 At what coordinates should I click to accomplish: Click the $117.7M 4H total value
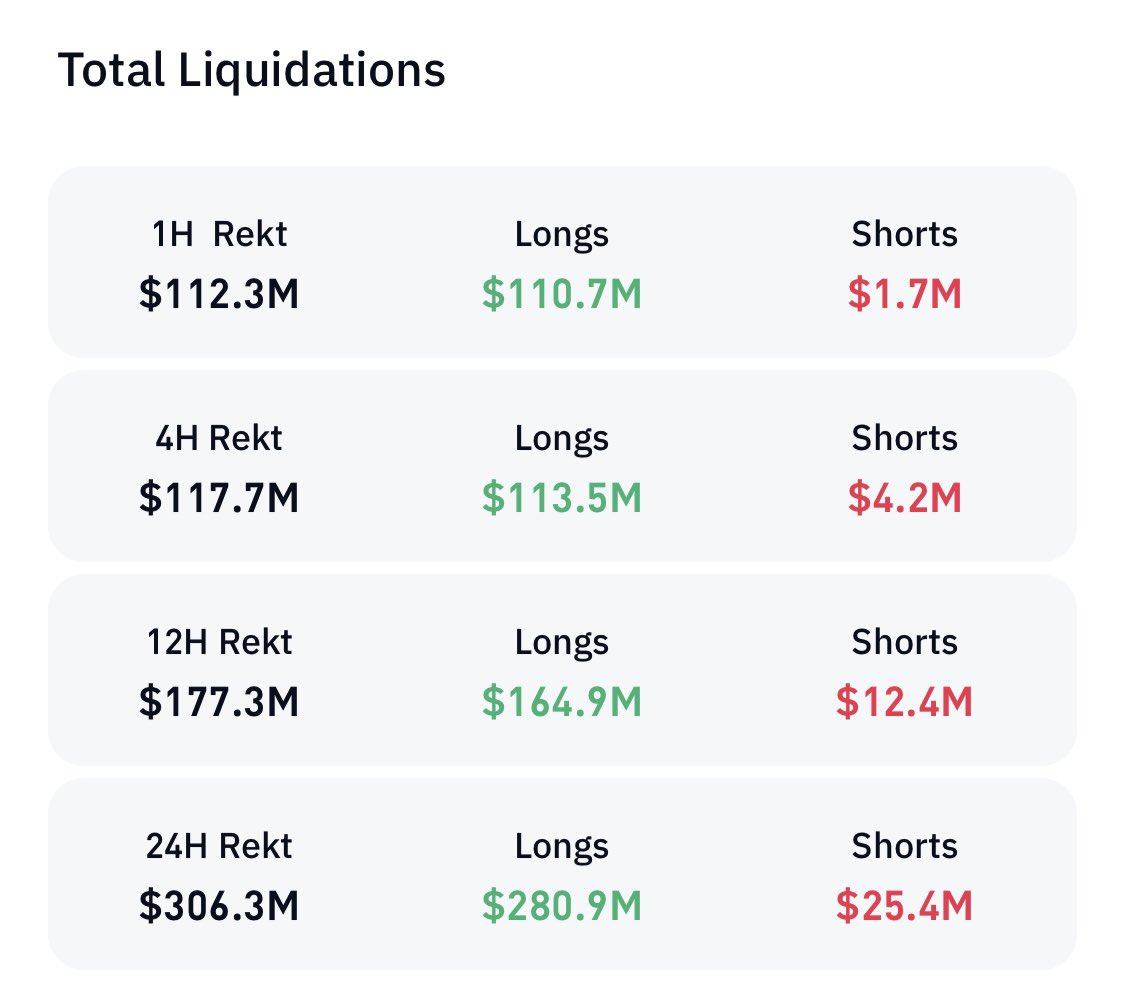pos(219,497)
